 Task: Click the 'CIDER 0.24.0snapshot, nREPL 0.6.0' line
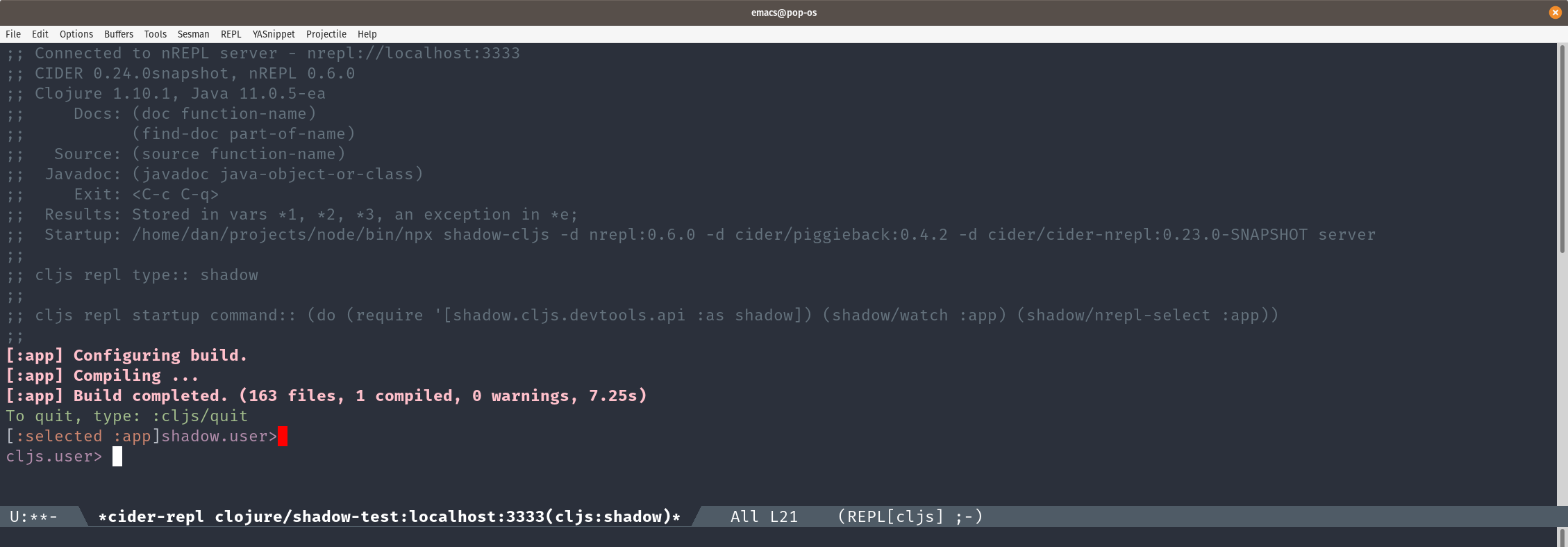tap(181, 74)
